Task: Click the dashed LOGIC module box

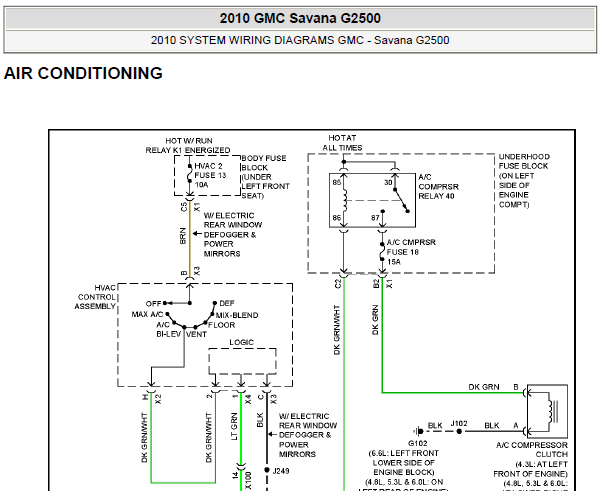Action: [x=242, y=361]
